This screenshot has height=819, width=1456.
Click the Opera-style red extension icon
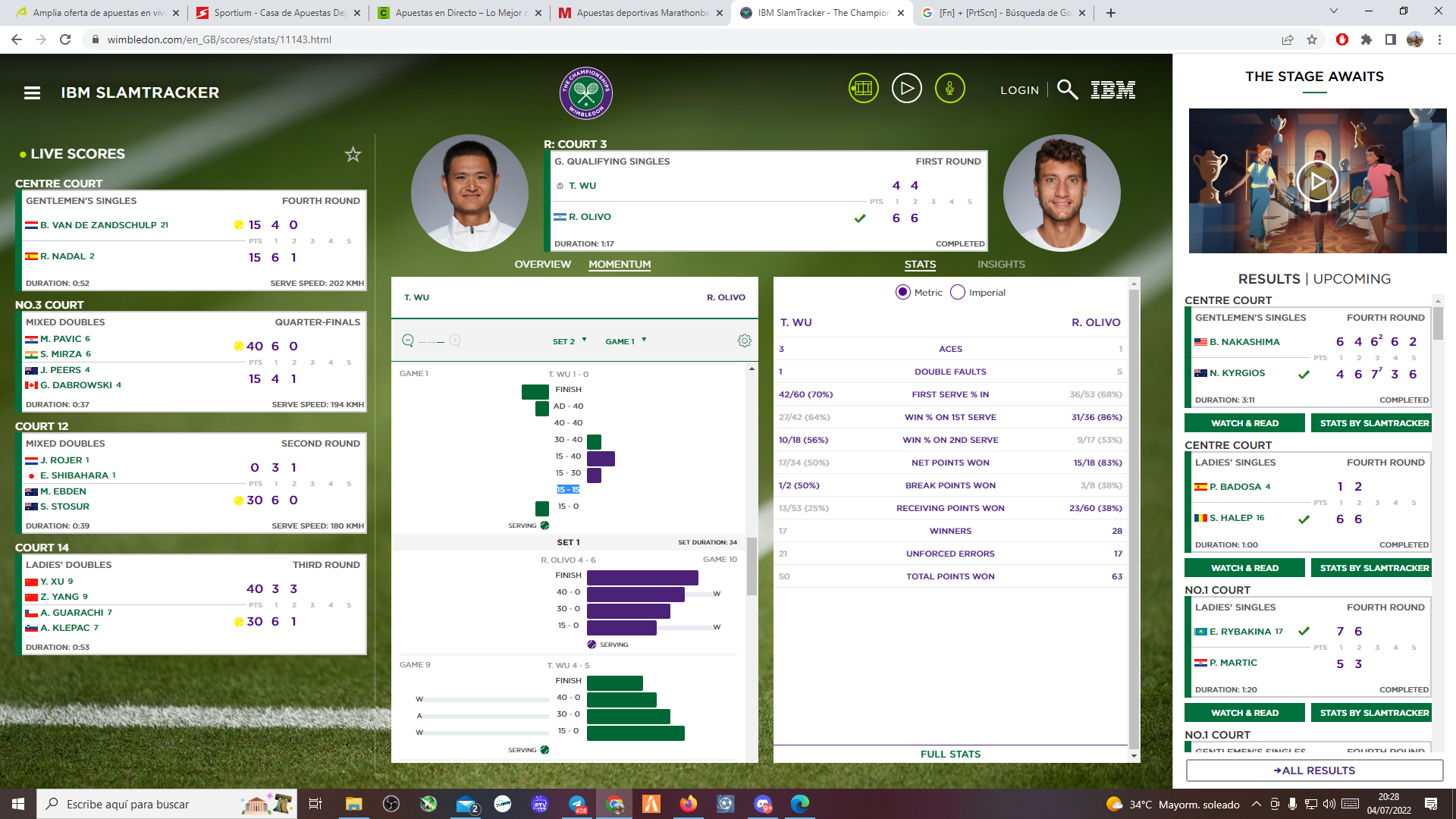tap(1342, 39)
